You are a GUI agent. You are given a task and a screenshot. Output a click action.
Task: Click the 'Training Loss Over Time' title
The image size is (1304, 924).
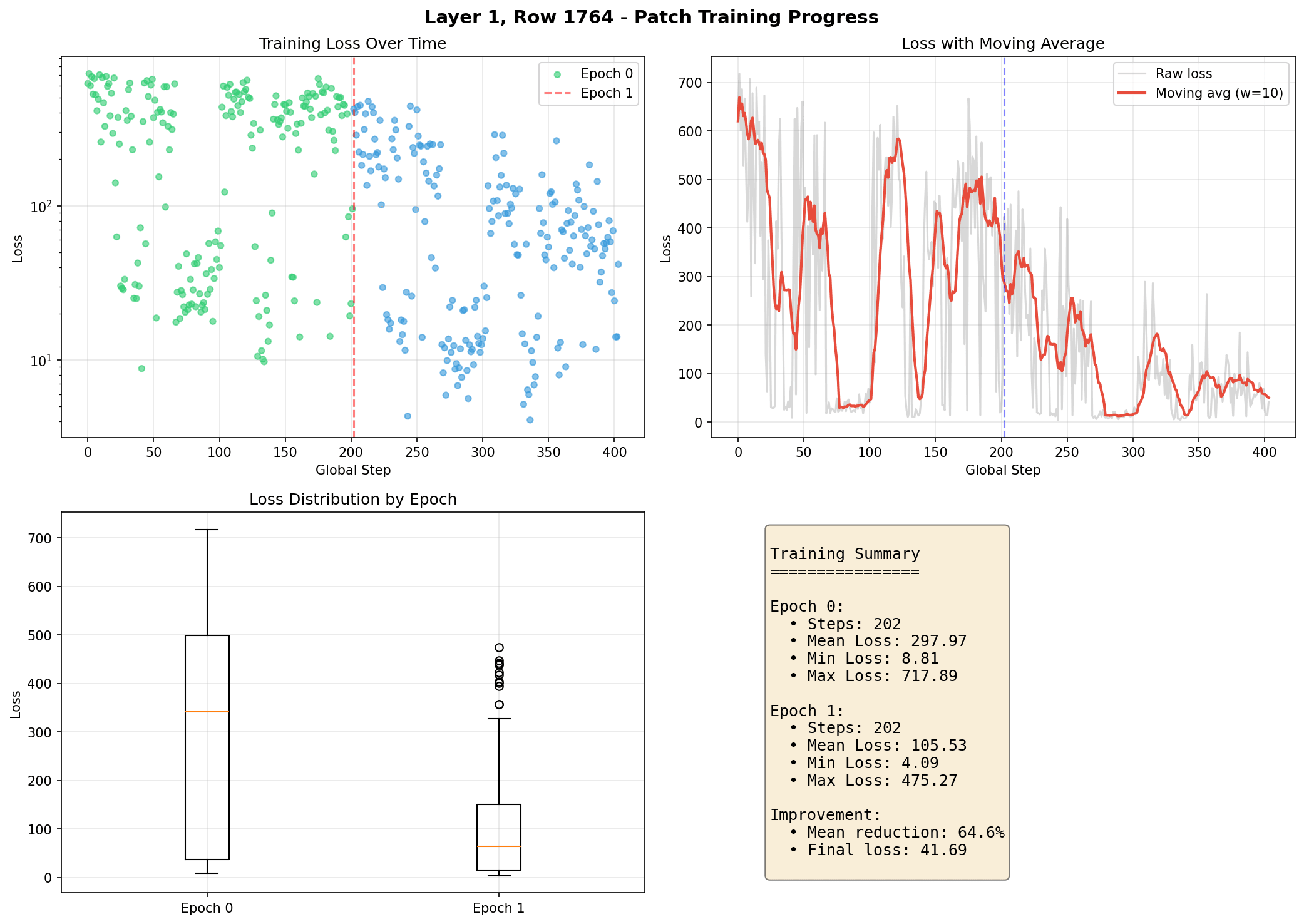[x=352, y=44]
